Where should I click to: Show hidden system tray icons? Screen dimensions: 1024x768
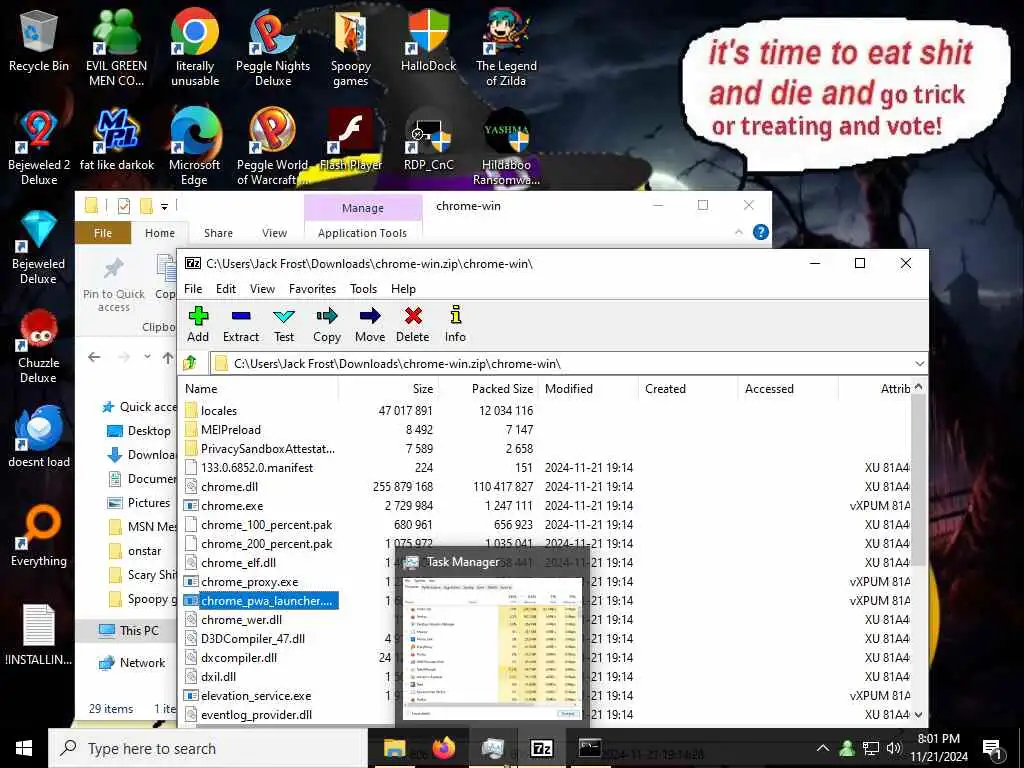pyautogui.click(x=823, y=748)
